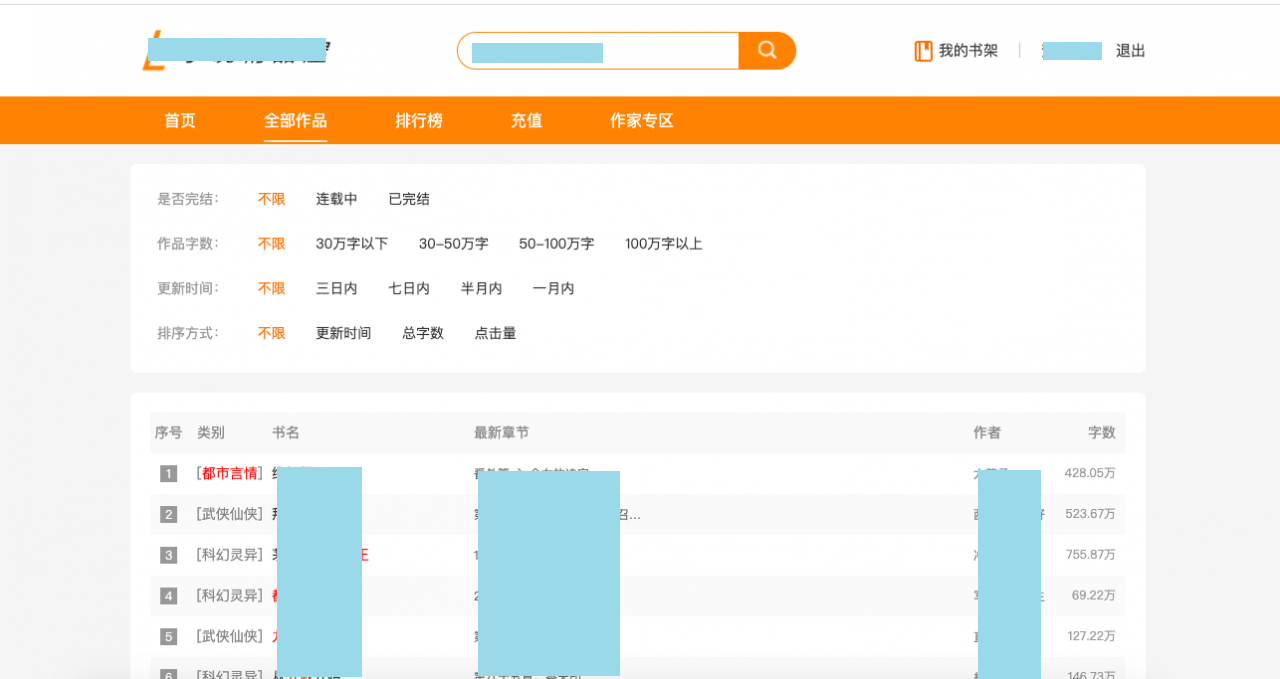This screenshot has width=1280, height=679.
Task: Filter by 已完结 status
Action: [x=409, y=199]
